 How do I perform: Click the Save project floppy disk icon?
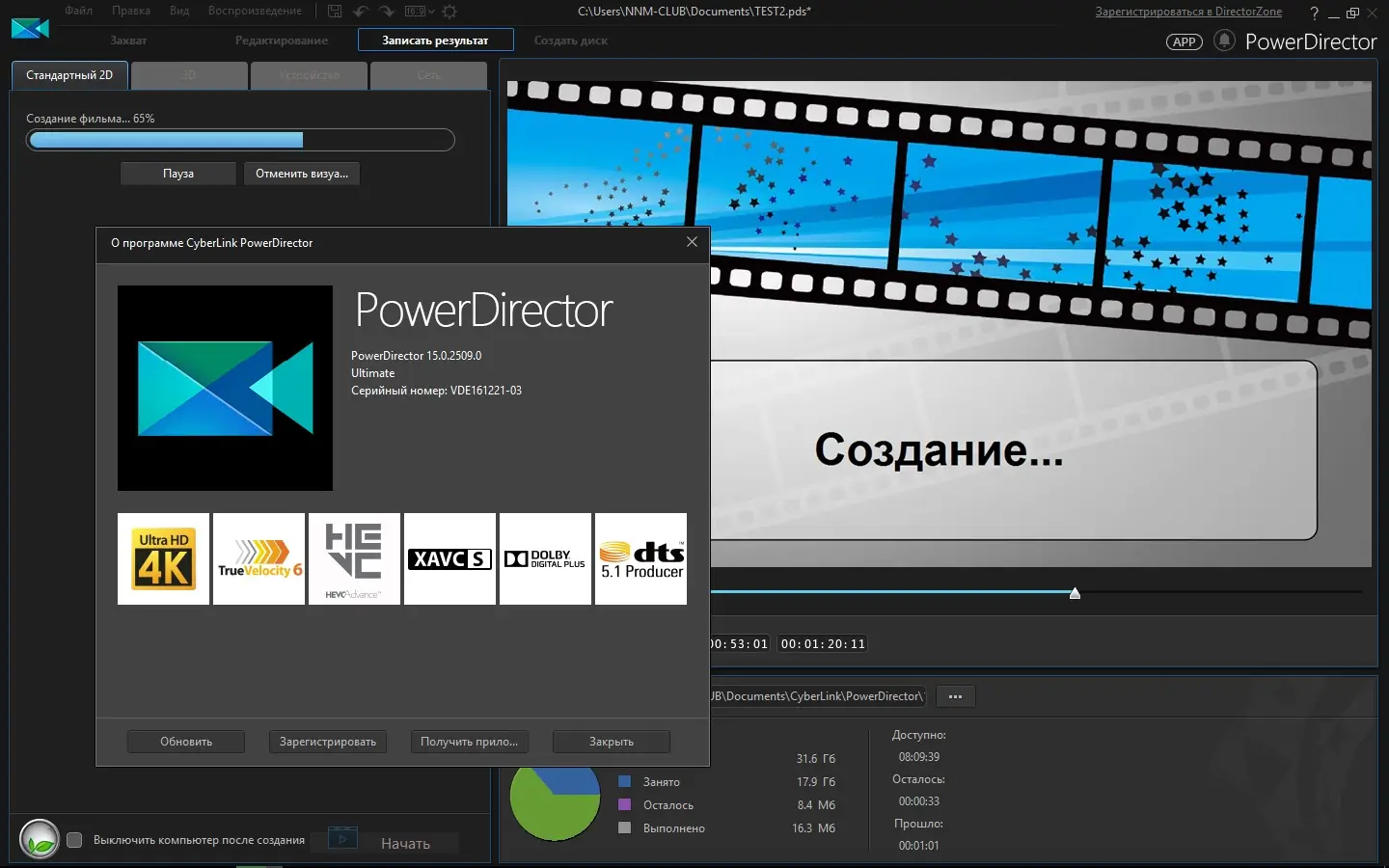pyautogui.click(x=335, y=12)
